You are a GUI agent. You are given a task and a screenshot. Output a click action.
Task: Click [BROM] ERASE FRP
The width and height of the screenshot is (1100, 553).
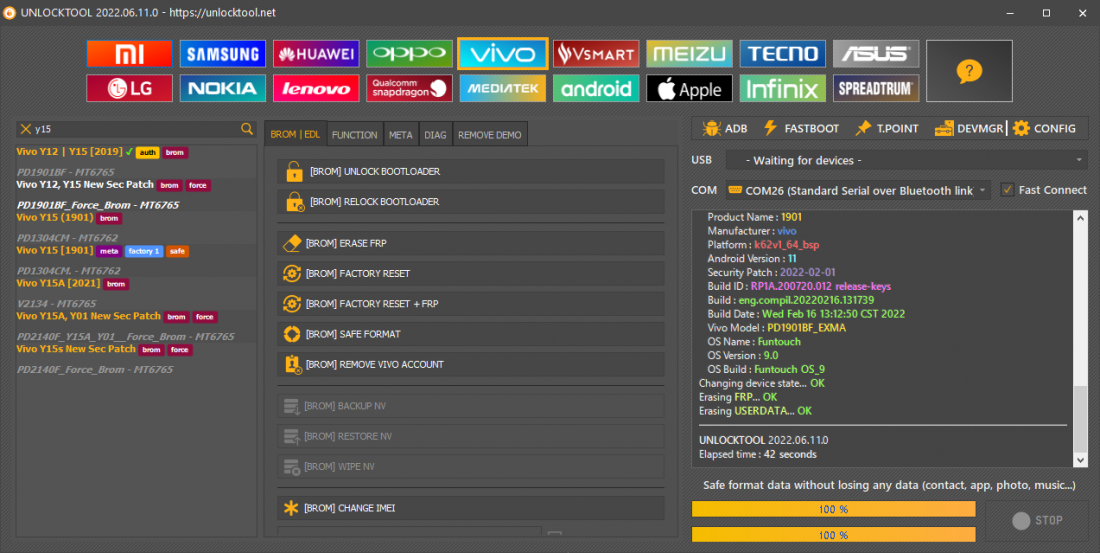tap(470, 243)
